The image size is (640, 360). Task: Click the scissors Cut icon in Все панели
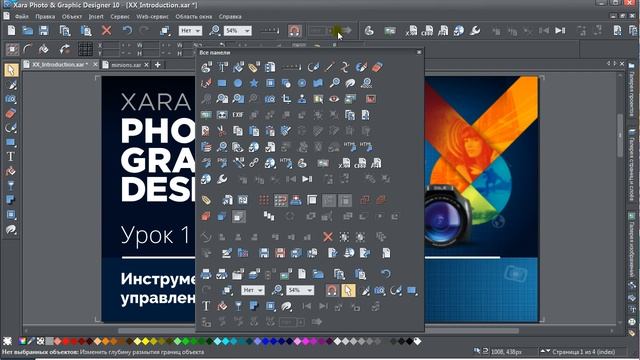click(x=222, y=131)
